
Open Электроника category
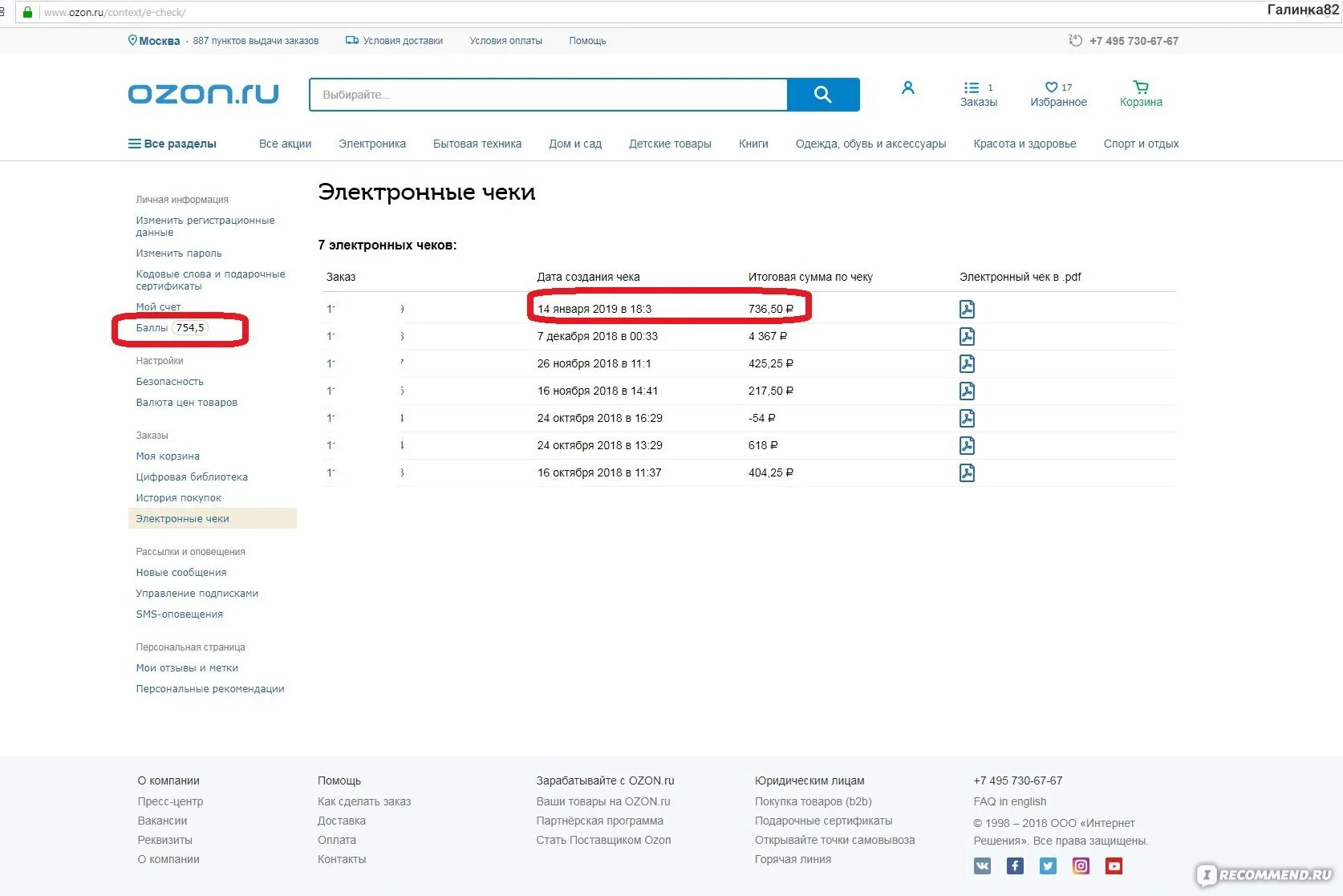(372, 144)
